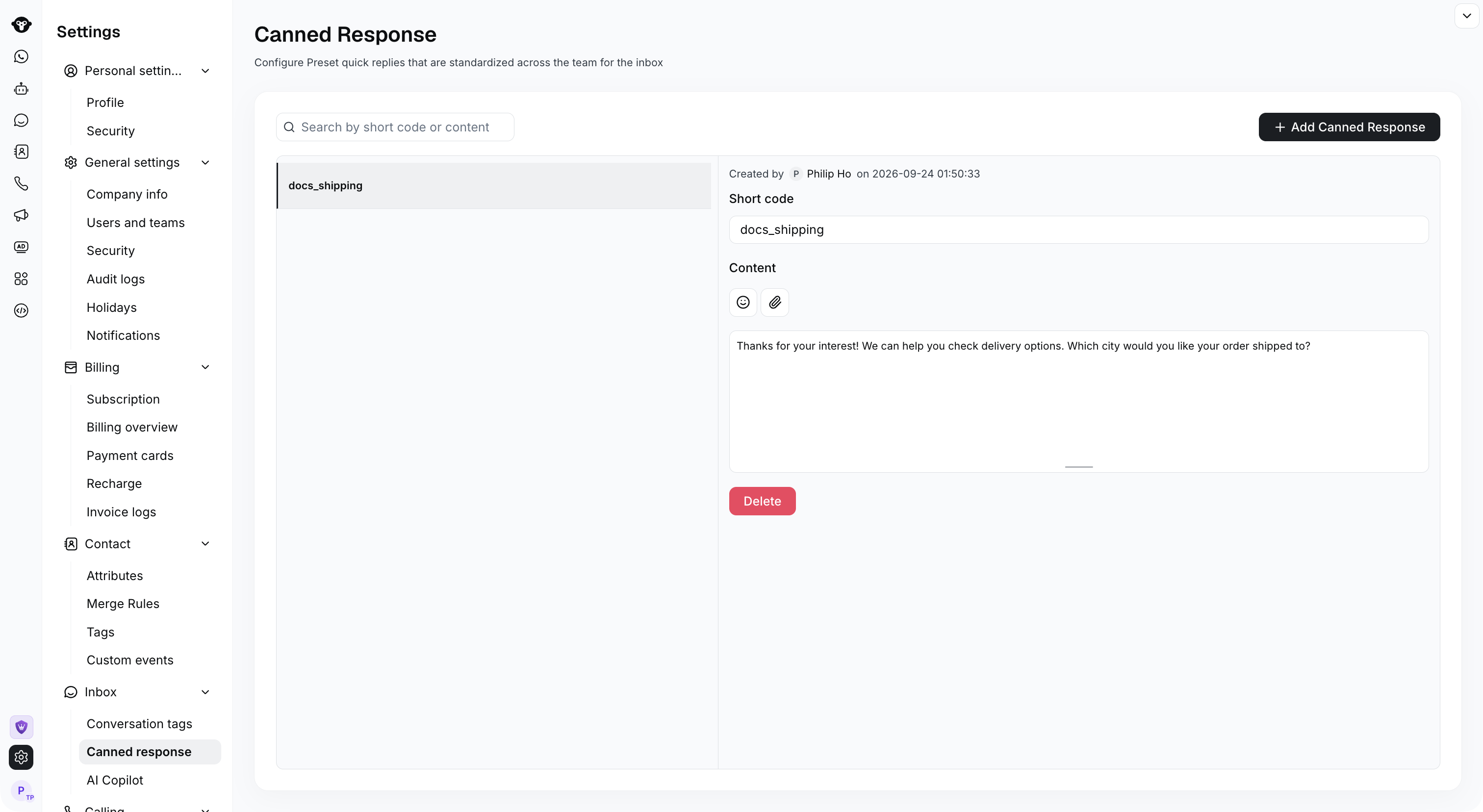The height and width of the screenshot is (812, 1483).
Task: Open Company info settings
Action: point(127,195)
